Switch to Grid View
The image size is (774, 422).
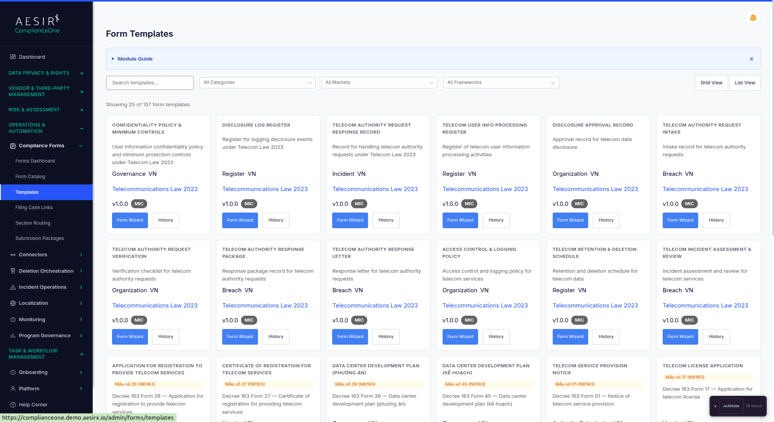711,82
